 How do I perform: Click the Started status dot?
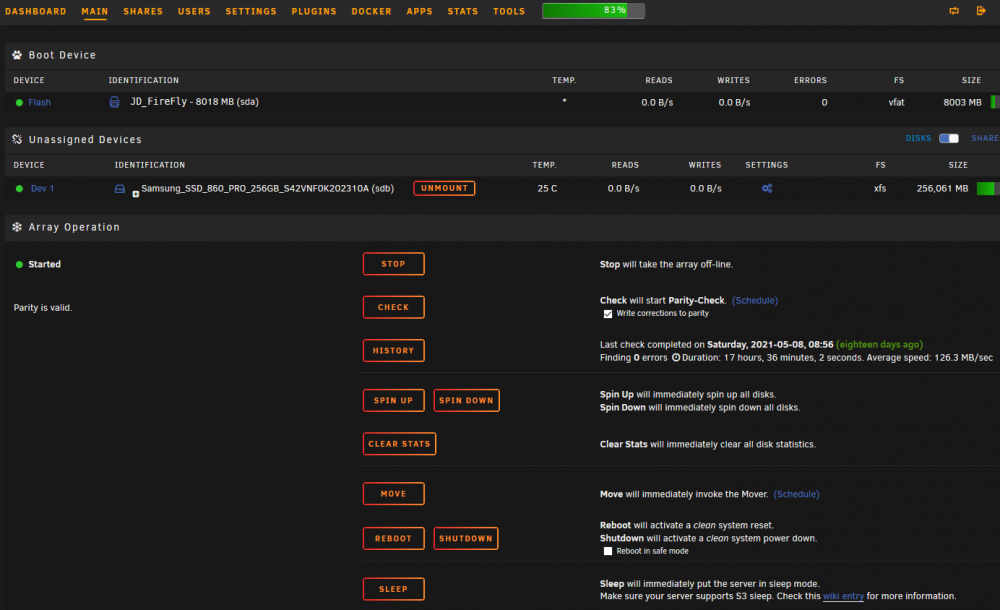tap(19, 264)
